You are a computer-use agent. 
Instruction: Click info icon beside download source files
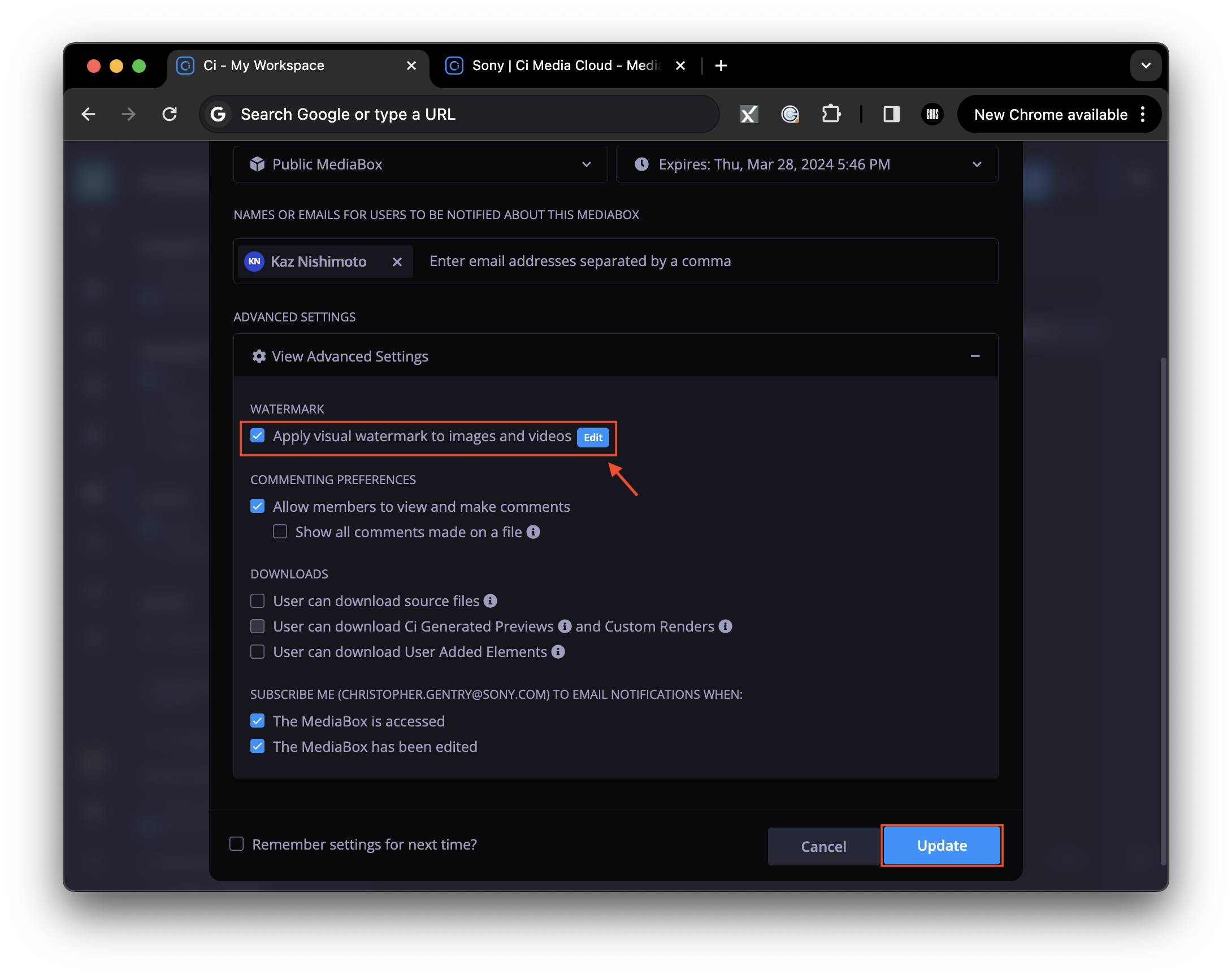(490, 600)
